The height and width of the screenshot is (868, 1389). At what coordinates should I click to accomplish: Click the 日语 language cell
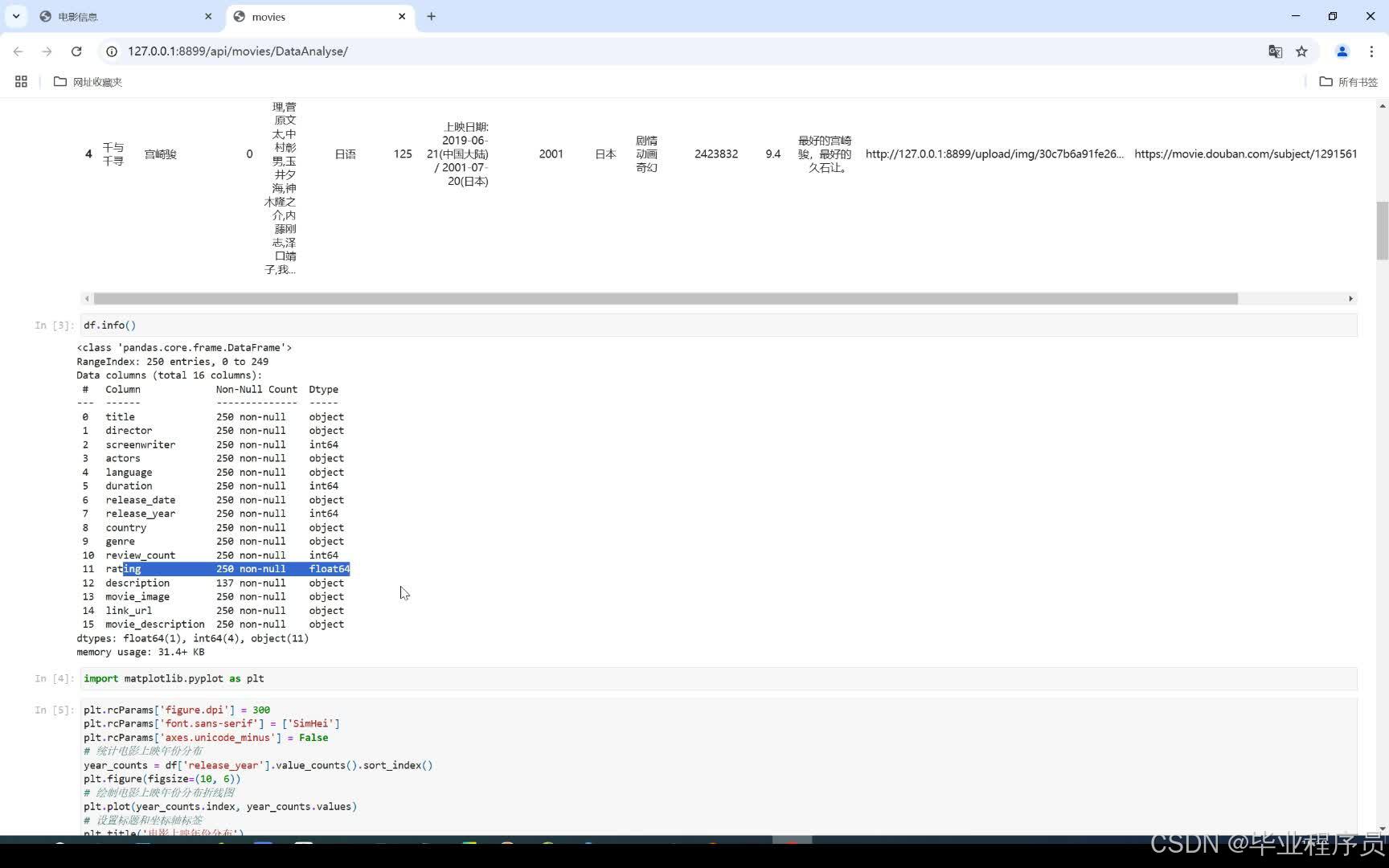[345, 154]
